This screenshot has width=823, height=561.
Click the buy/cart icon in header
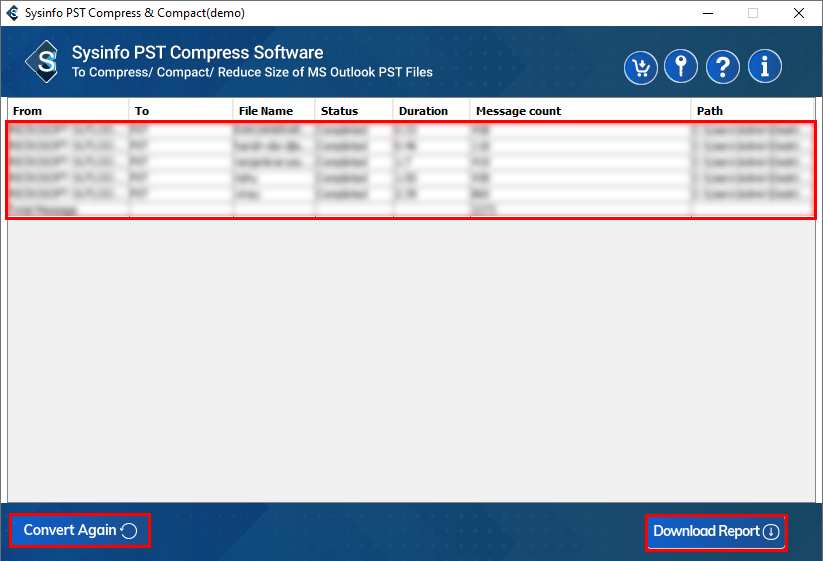[x=640, y=68]
